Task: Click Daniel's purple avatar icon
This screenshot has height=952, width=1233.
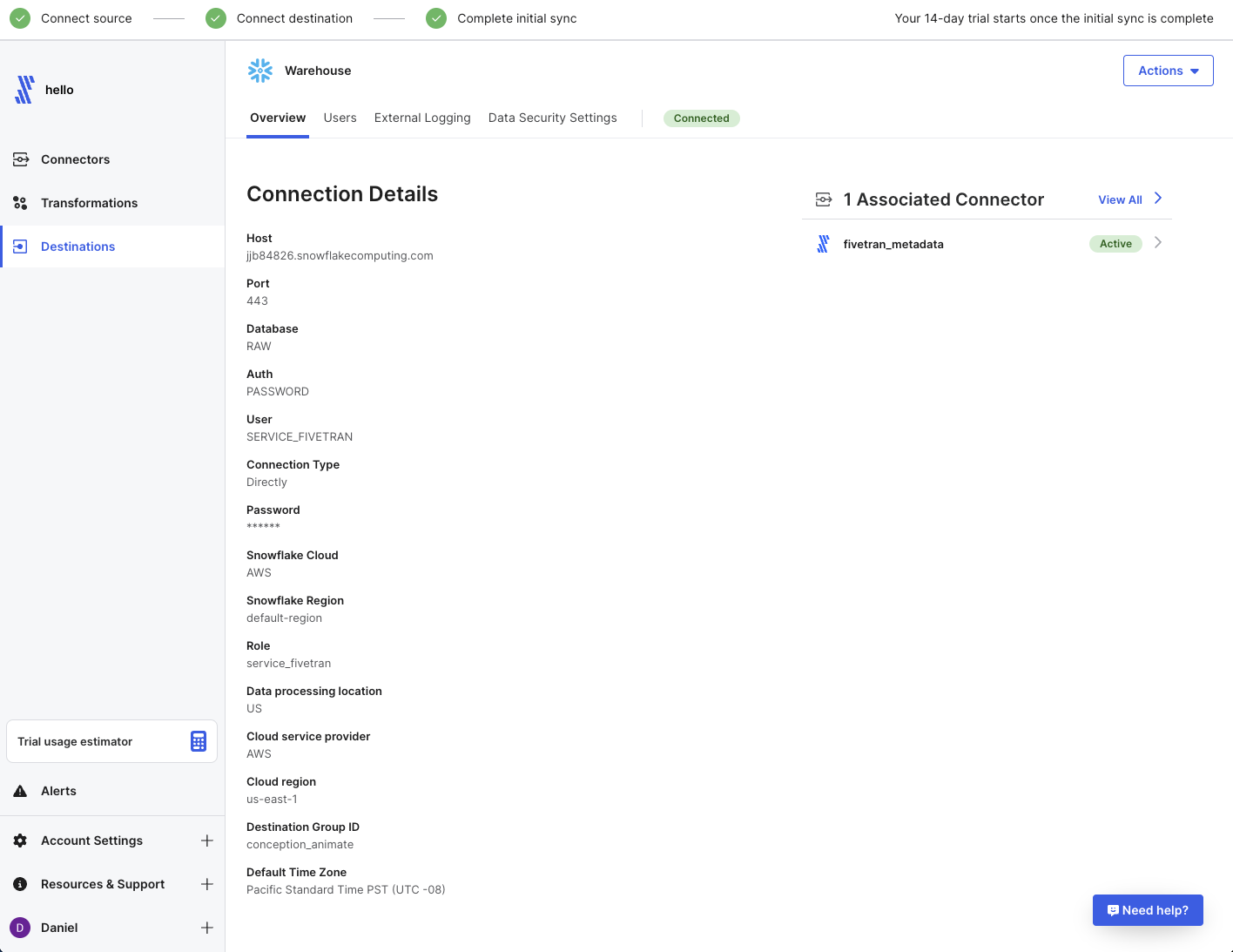Action: point(20,928)
